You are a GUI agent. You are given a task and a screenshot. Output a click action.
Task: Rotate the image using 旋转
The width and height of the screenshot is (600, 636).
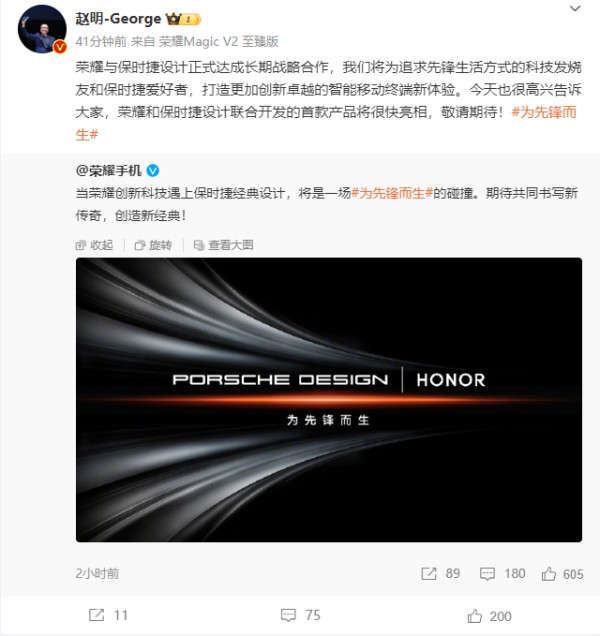pos(153,245)
